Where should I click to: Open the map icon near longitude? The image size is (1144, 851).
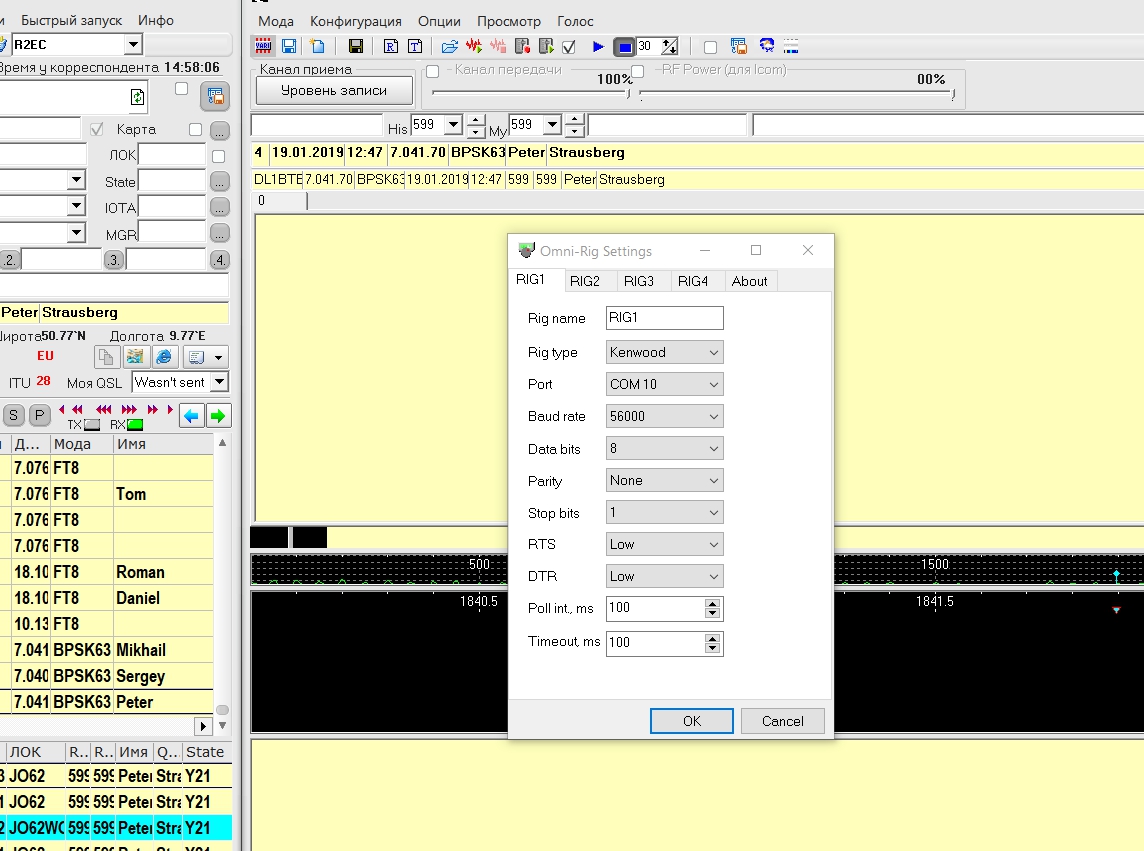(x=135, y=357)
